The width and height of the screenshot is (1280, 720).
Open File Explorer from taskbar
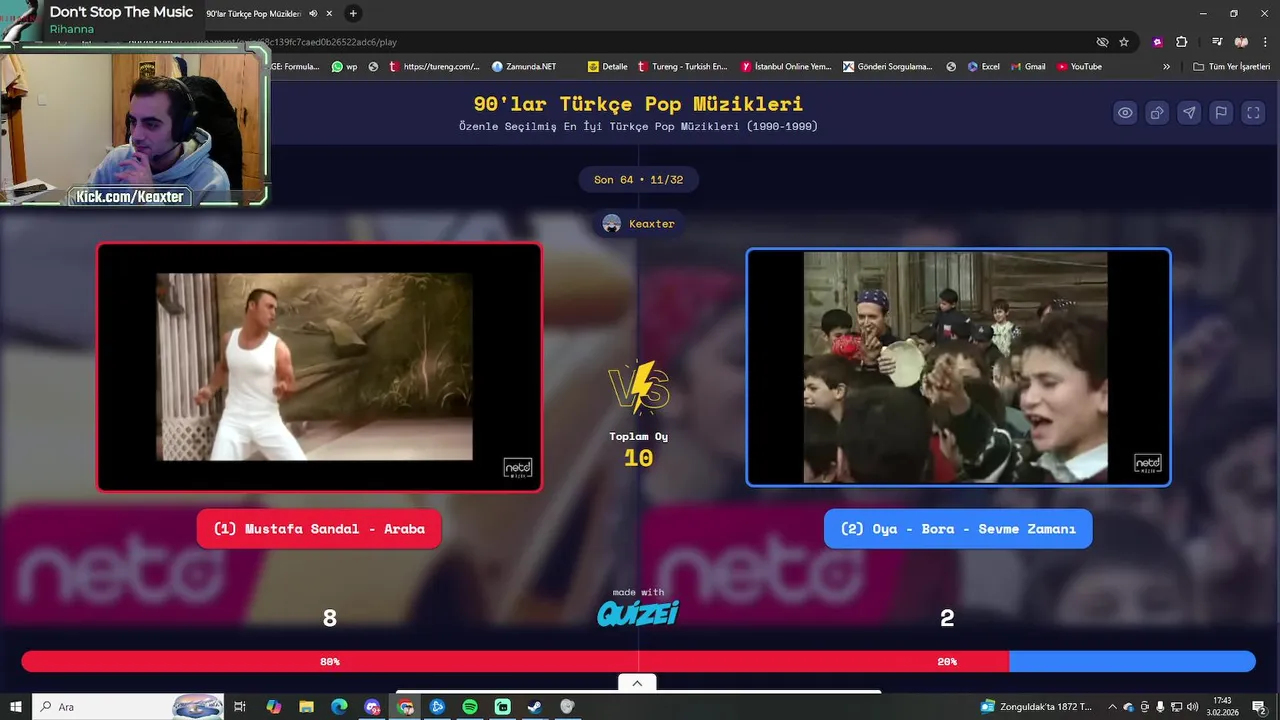click(307, 707)
